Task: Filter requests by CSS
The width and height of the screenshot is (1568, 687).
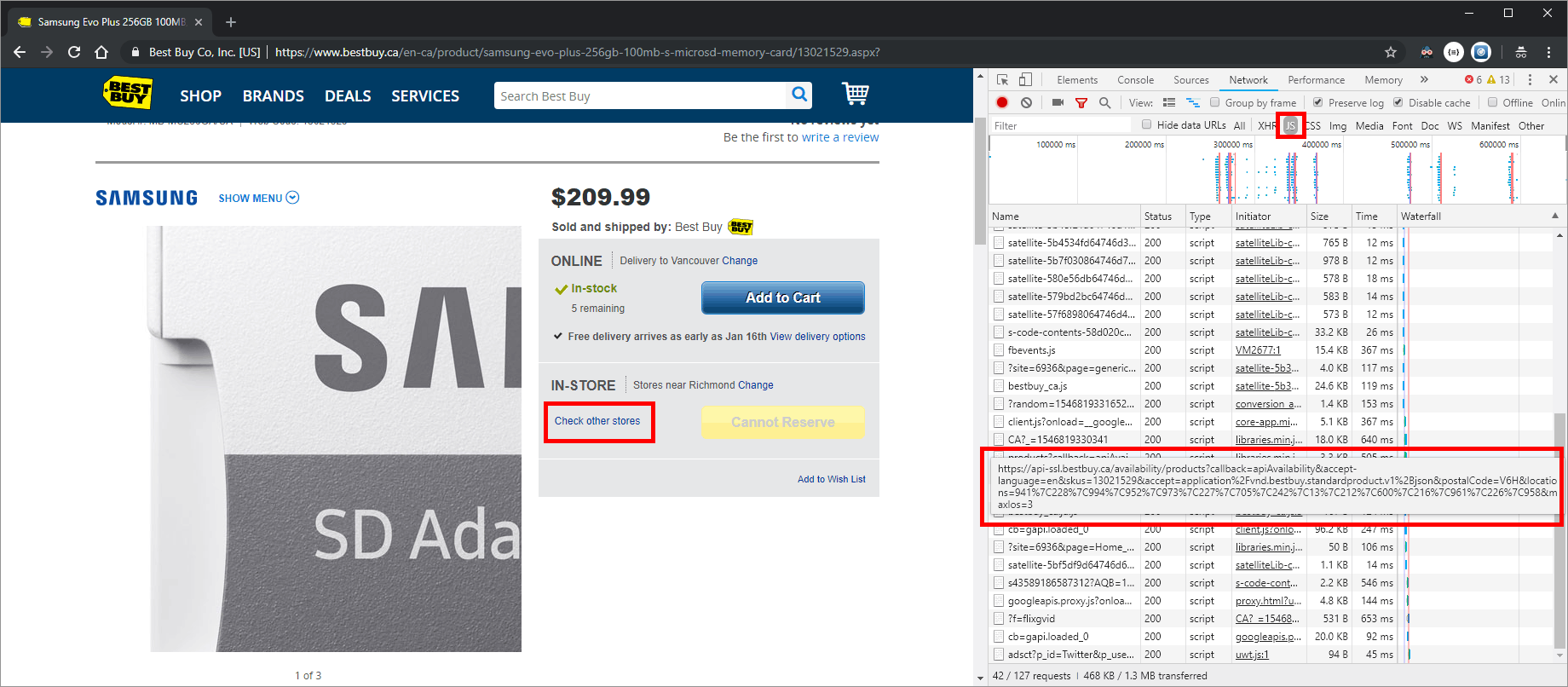Action: pos(1312,125)
